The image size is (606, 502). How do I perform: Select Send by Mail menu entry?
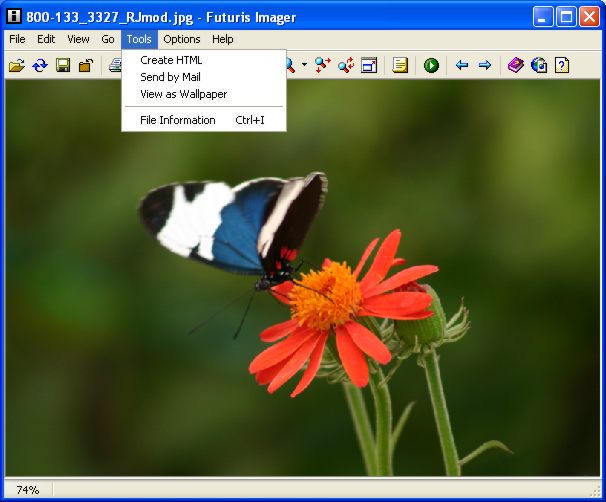coord(204,77)
